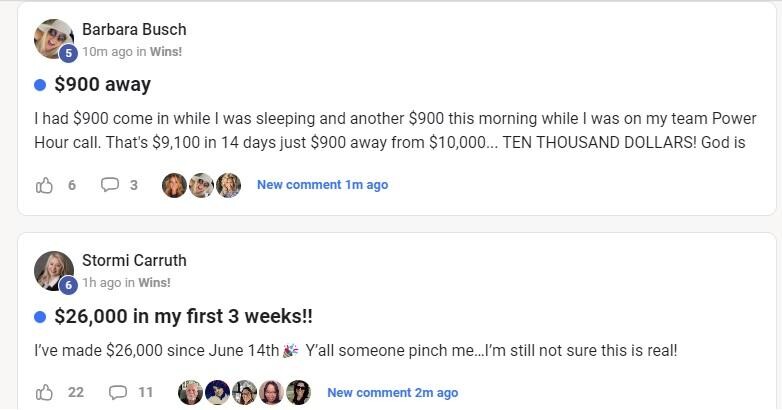Screen dimensions: 782x410
Task: Open the "$900 away" post title
Action: click(x=102, y=85)
